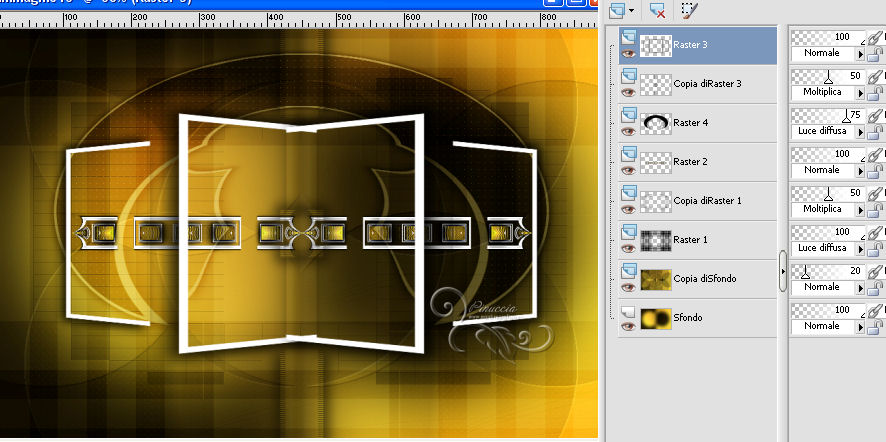
Task: Toggle the transparency lock for Raster 1
Action: coord(875,250)
